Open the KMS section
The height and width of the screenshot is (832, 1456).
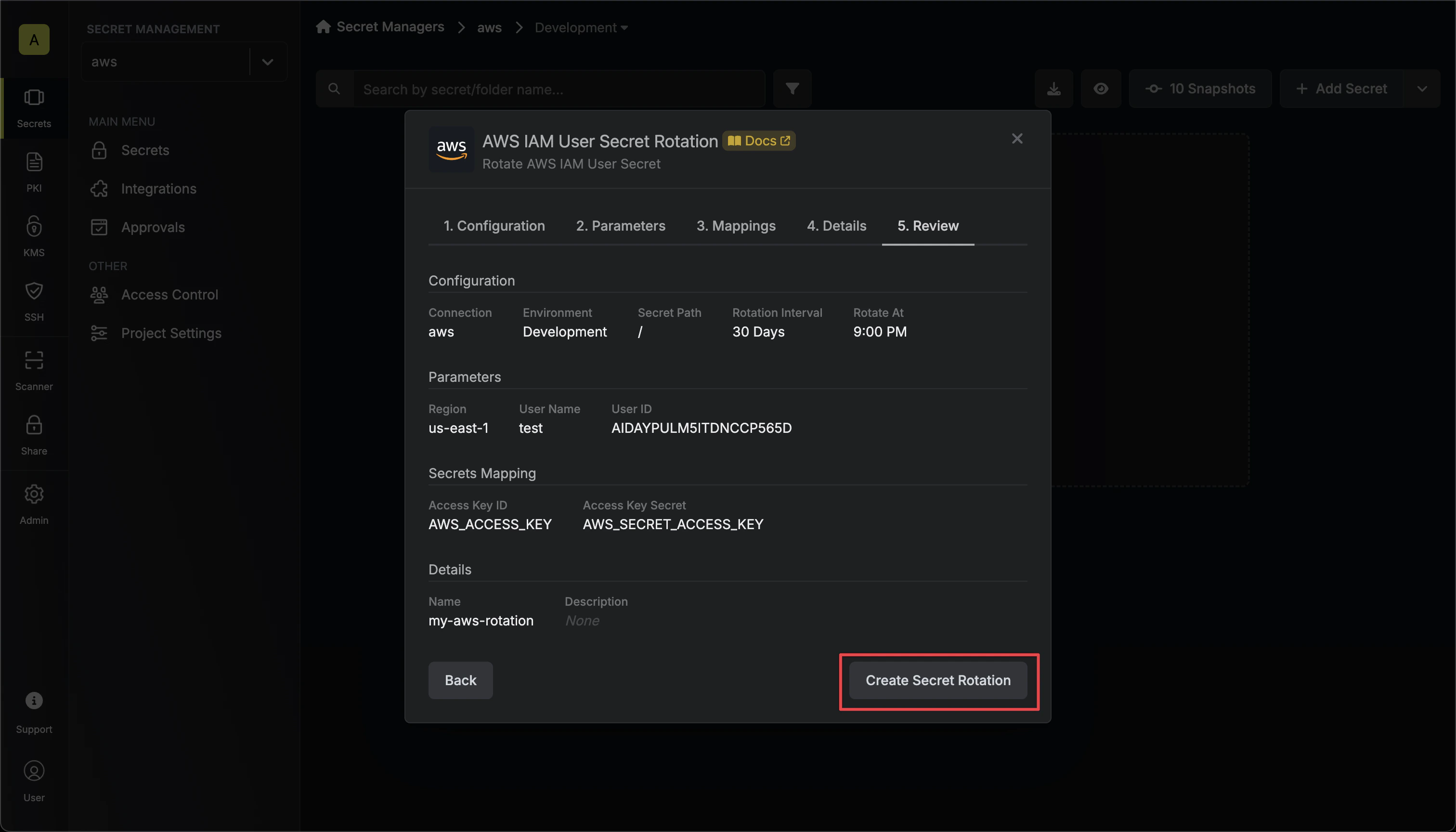34,236
